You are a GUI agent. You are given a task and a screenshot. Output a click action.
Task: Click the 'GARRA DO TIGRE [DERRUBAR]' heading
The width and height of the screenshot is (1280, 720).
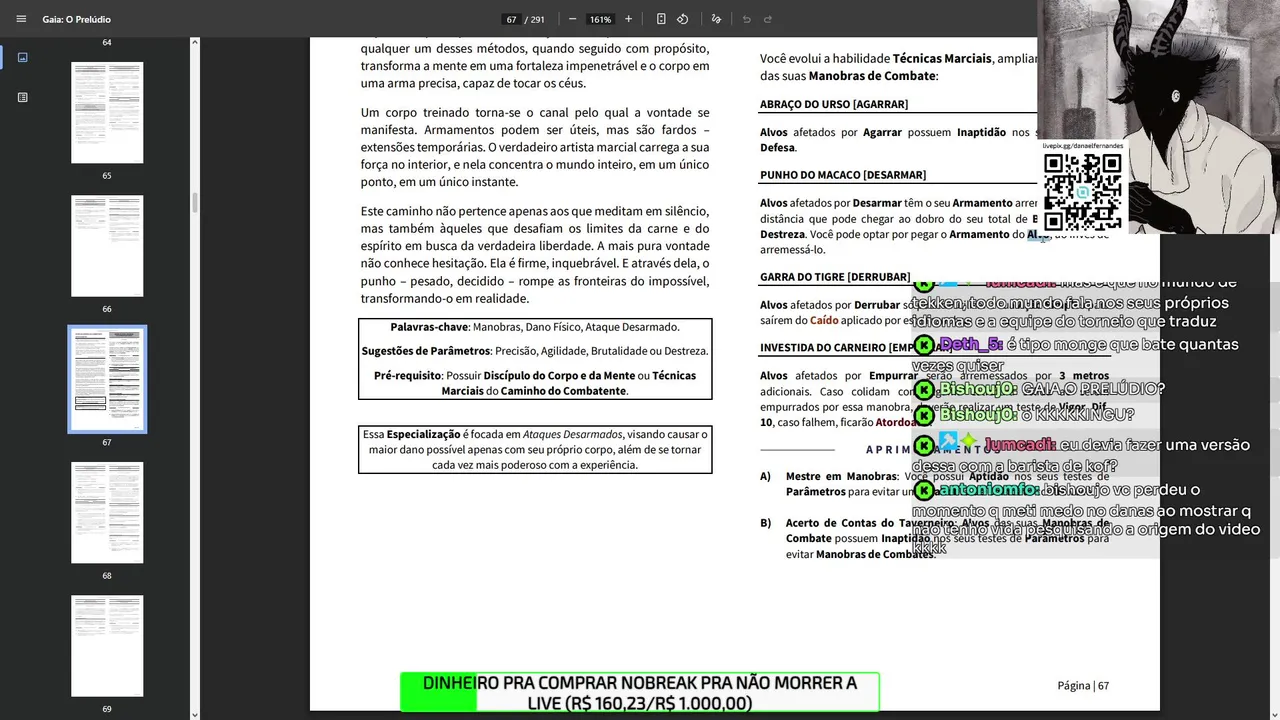tap(835, 277)
